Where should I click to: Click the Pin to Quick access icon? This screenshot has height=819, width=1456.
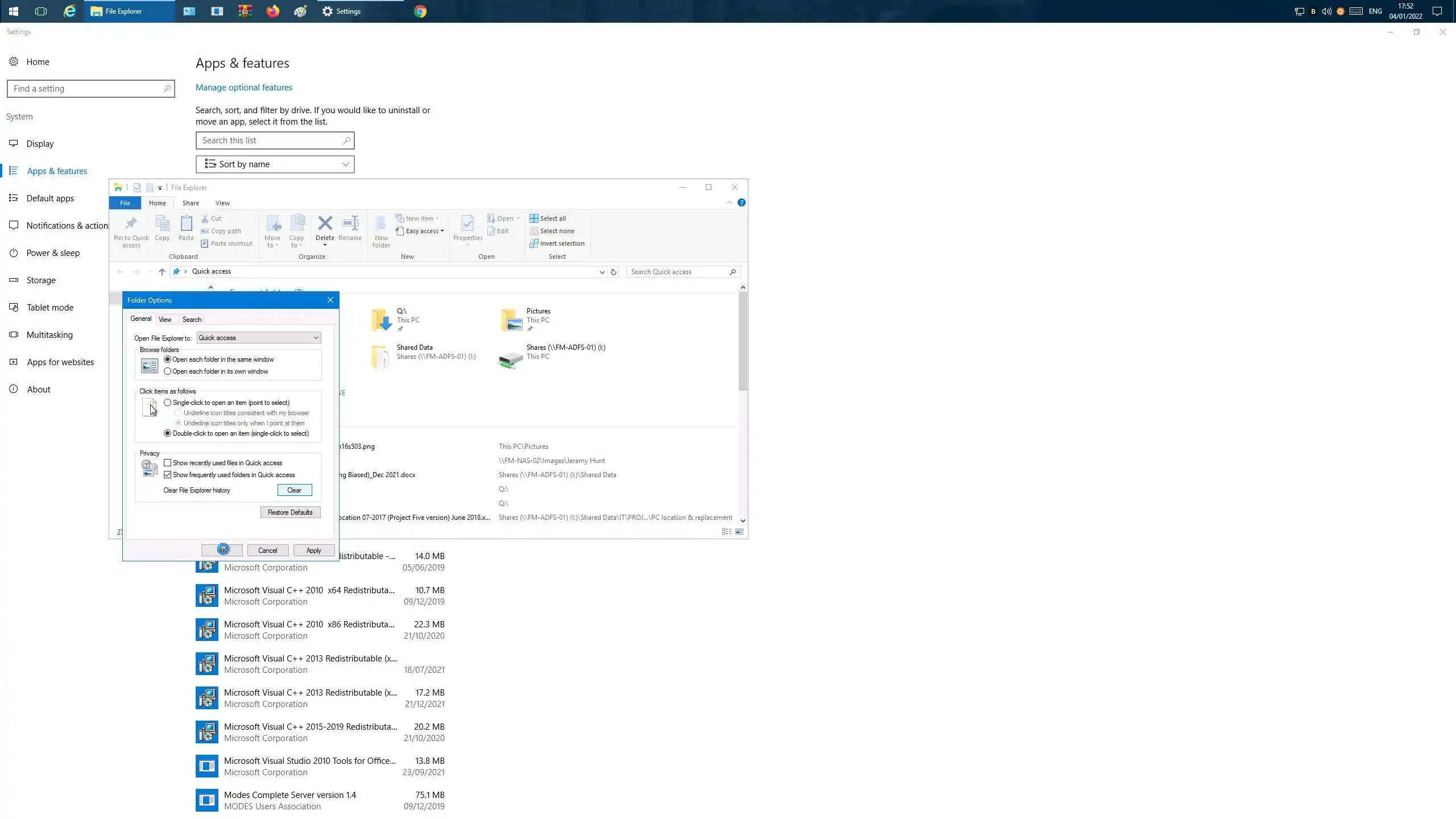coord(131,224)
